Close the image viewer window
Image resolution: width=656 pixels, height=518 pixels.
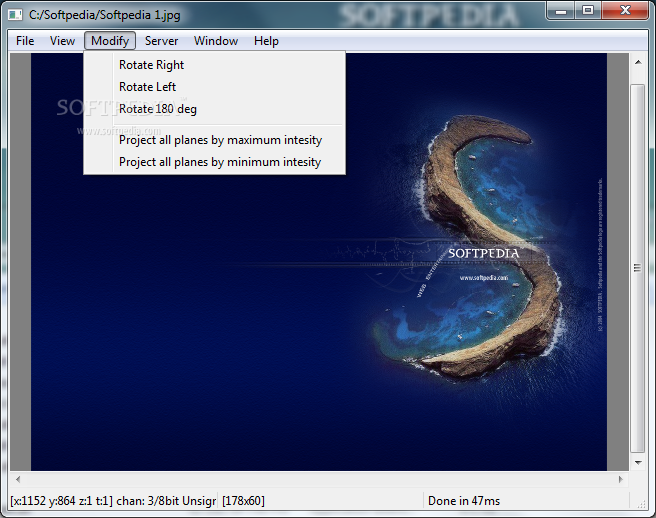(625, 11)
